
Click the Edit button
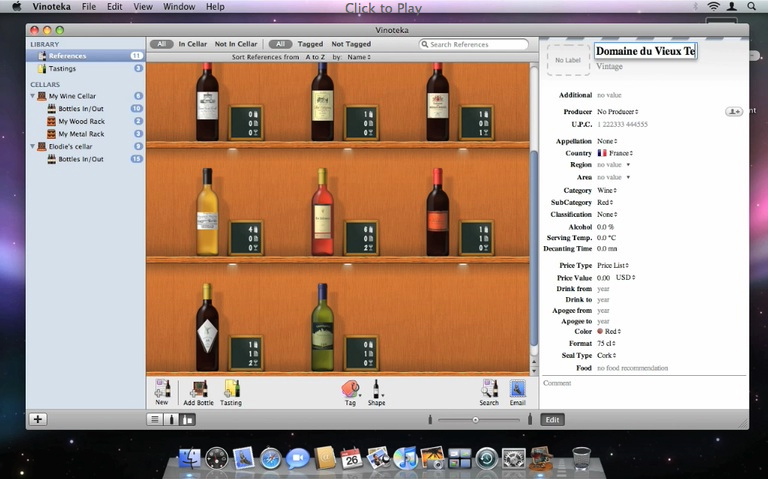552,420
